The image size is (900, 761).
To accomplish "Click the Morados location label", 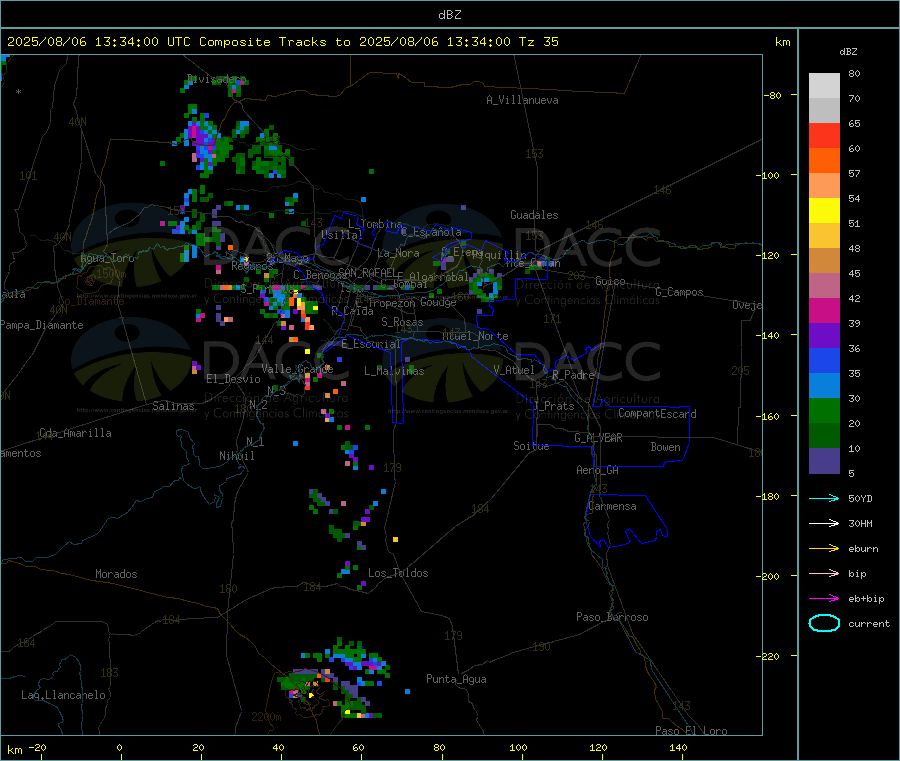I will [x=116, y=574].
